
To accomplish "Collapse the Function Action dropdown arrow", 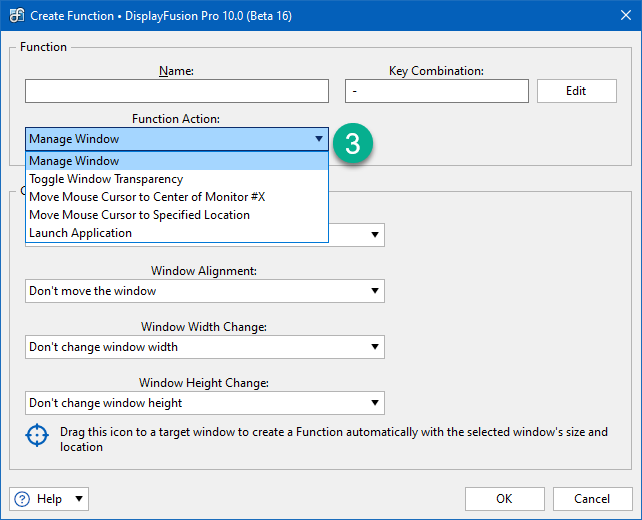I will [319, 139].
